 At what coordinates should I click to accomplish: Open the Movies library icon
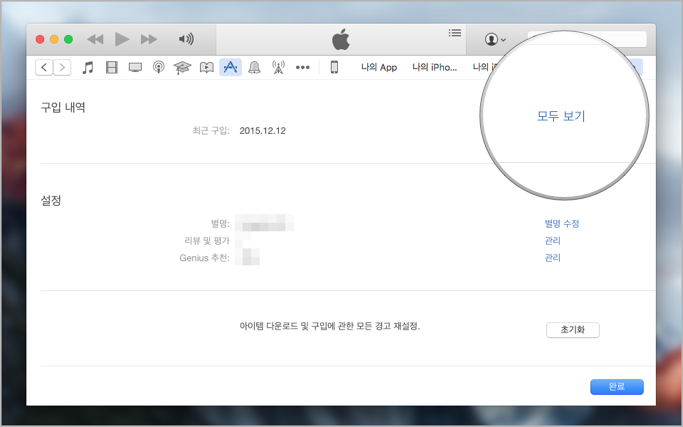112,68
